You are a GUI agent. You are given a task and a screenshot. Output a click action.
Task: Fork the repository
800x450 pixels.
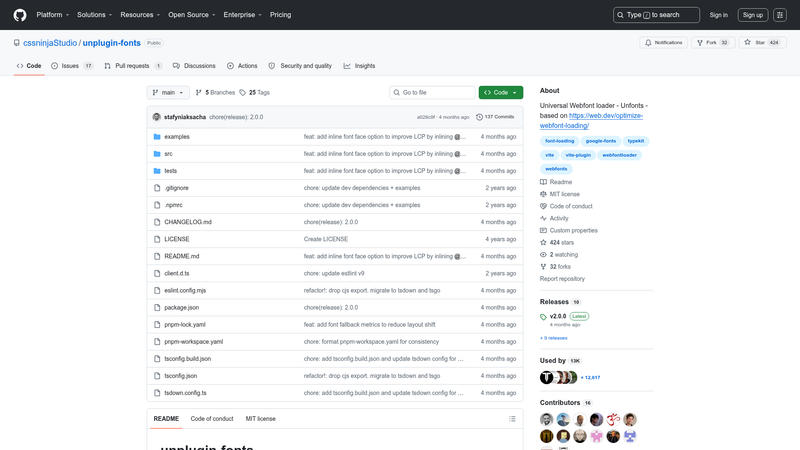click(713, 42)
